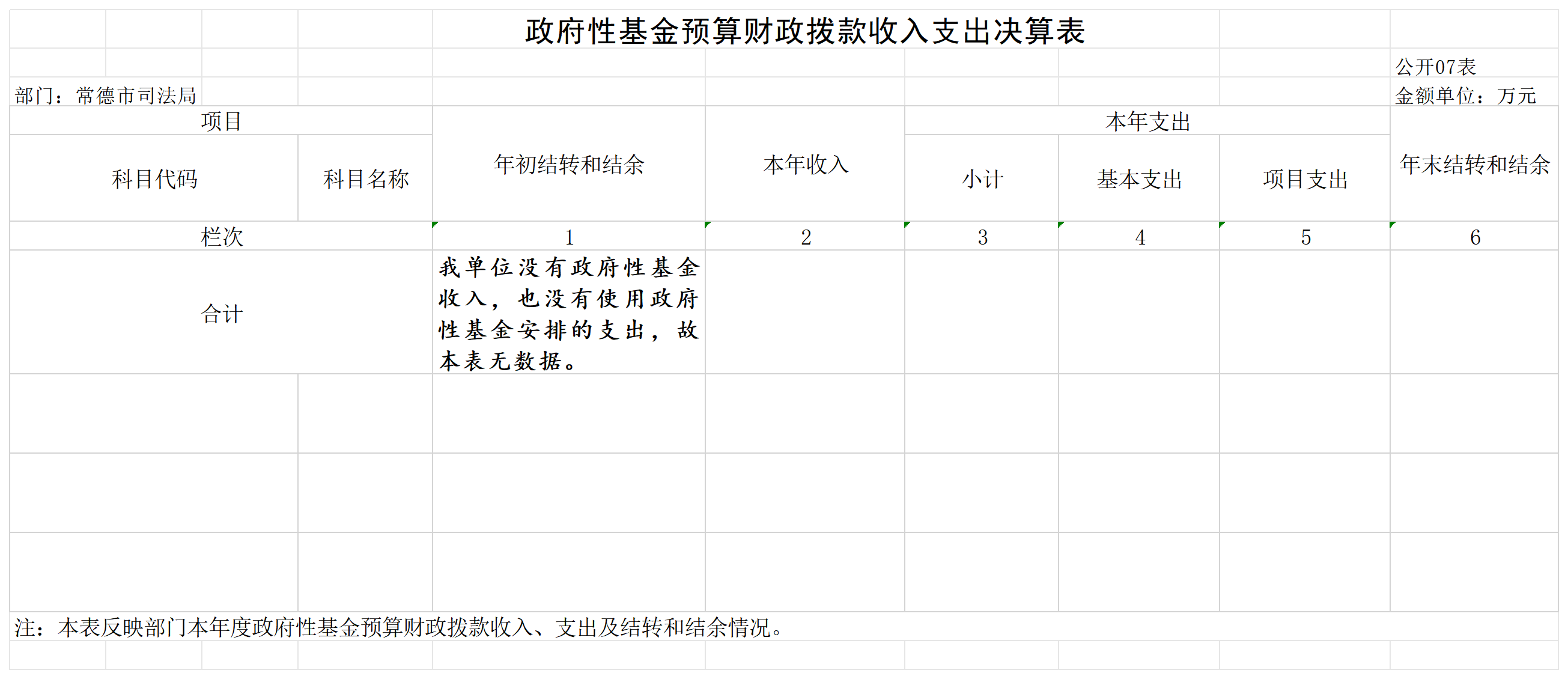Click the 项目 header cell
Viewport: 1568px width, 679px height.
click(x=221, y=121)
